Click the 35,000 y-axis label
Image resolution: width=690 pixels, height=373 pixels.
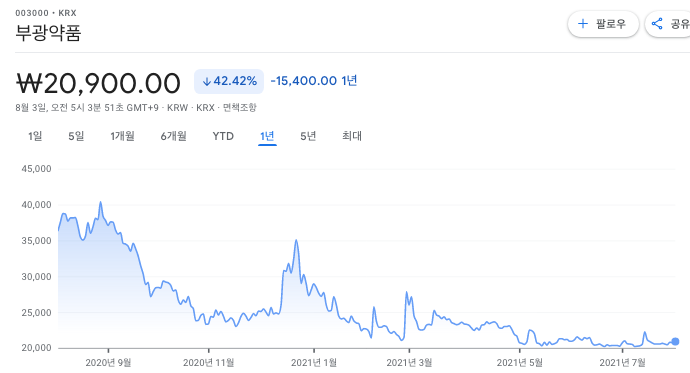click(37, 241)
